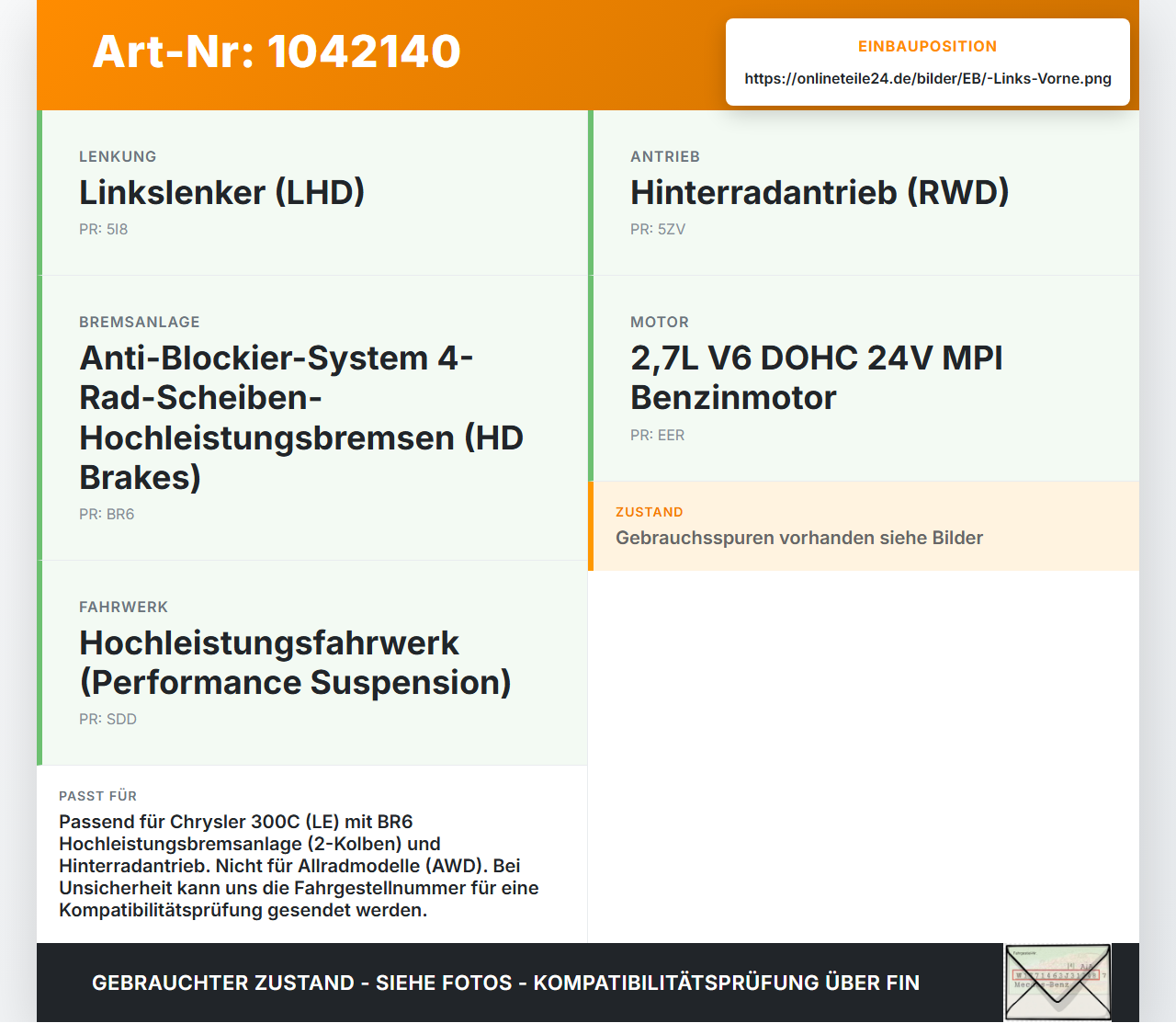Click the Hochleistungsfahrwerk (Performance Suspension) value
The height and width of the screenshot is (1023, 1176).
tap(295, 663)
